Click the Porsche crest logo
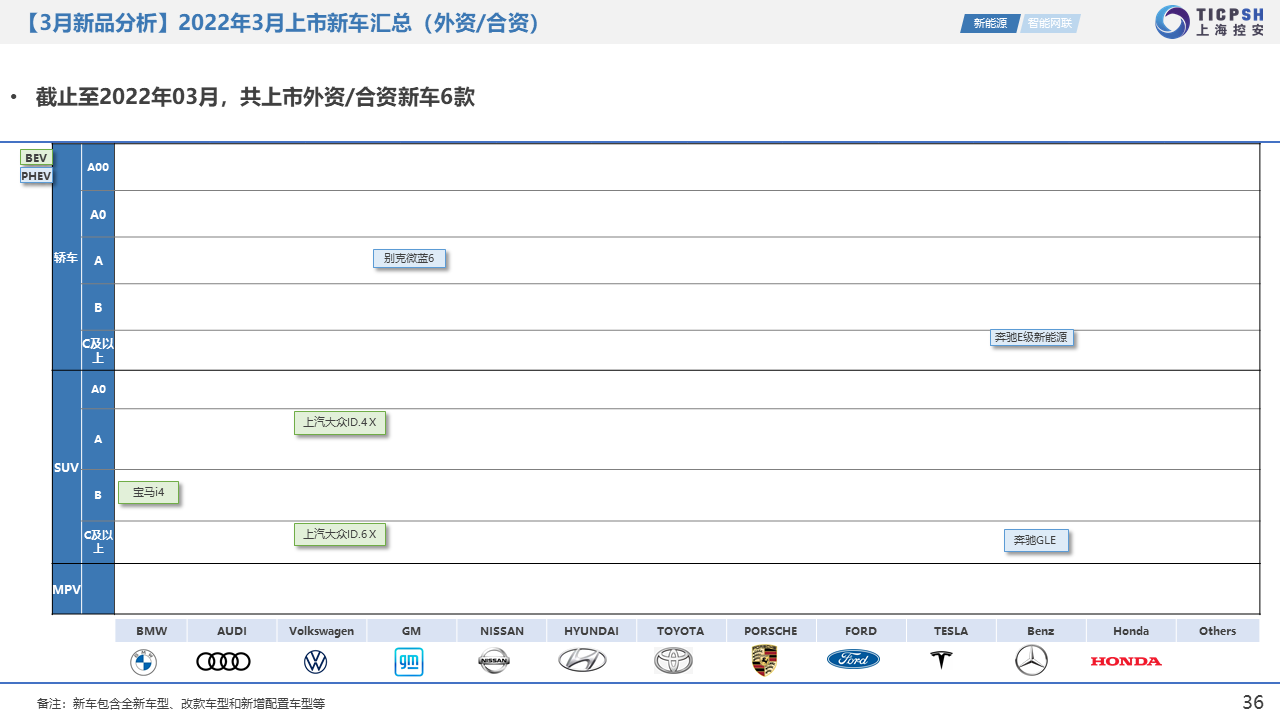This screenshot has width=1280, height=720. coord(764,660)
